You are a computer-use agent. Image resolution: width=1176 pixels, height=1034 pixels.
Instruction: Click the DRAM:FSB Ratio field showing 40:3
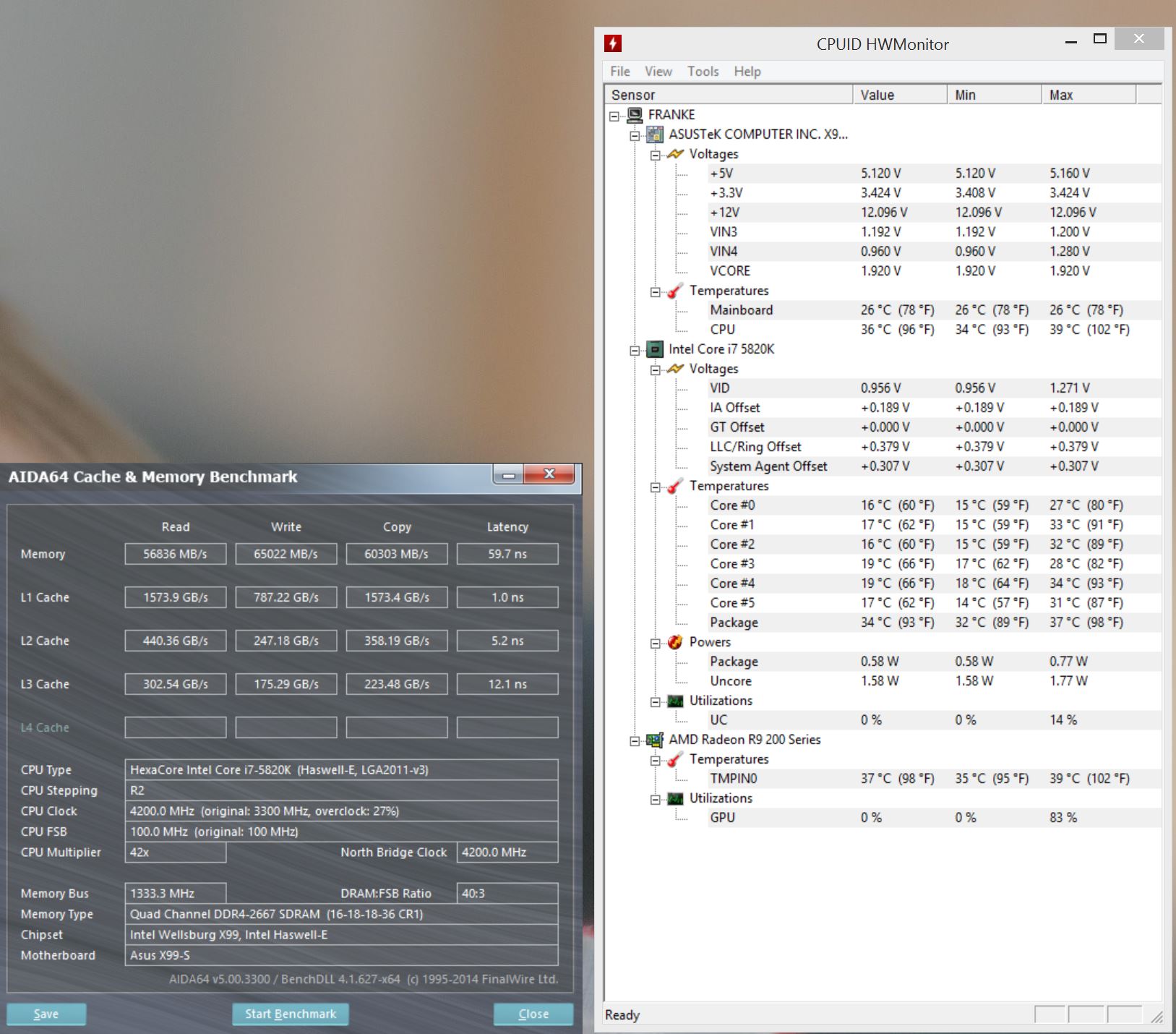[x=507, y=894]
